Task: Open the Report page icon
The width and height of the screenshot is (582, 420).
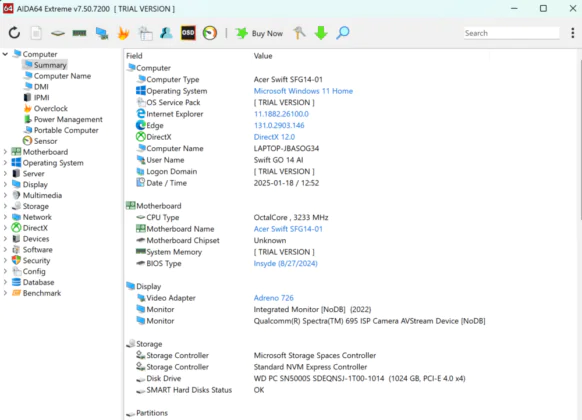Action: point(36,33)
